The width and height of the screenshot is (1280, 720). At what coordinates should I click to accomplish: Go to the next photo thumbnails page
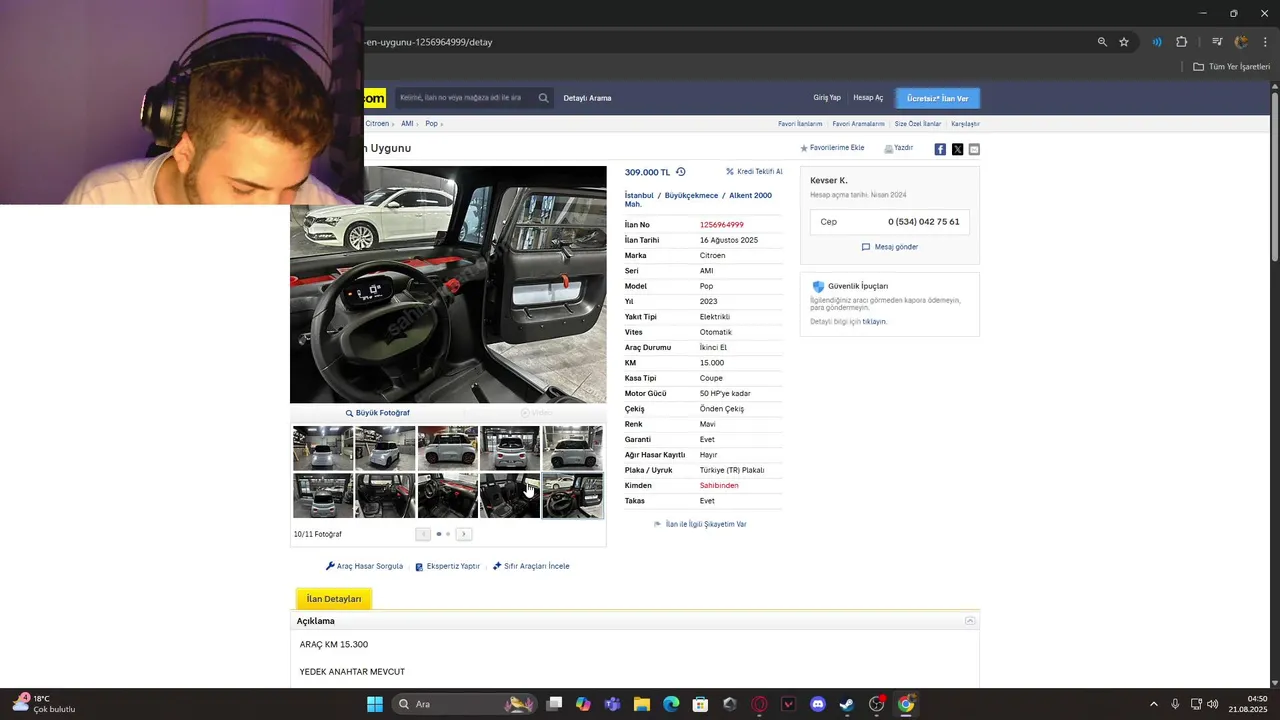464,534
